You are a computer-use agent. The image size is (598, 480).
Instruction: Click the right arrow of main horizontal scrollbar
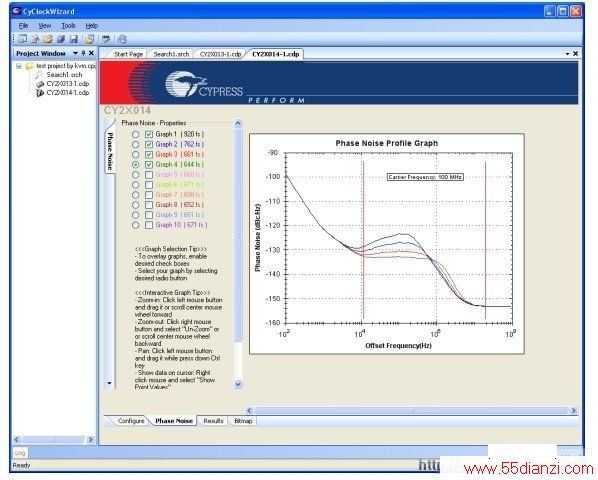573,411
